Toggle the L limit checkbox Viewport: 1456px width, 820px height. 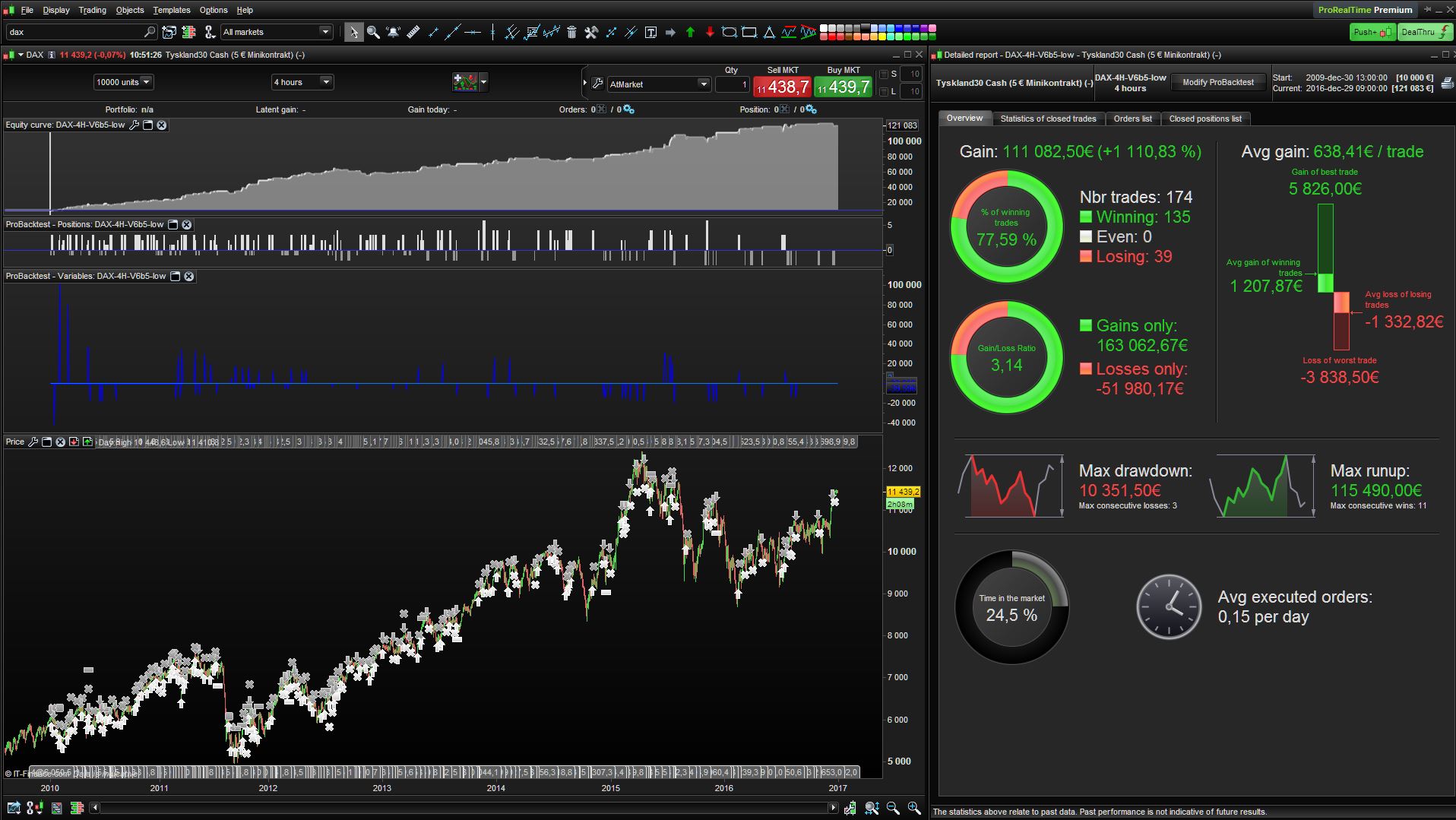[x=883, y=91]
